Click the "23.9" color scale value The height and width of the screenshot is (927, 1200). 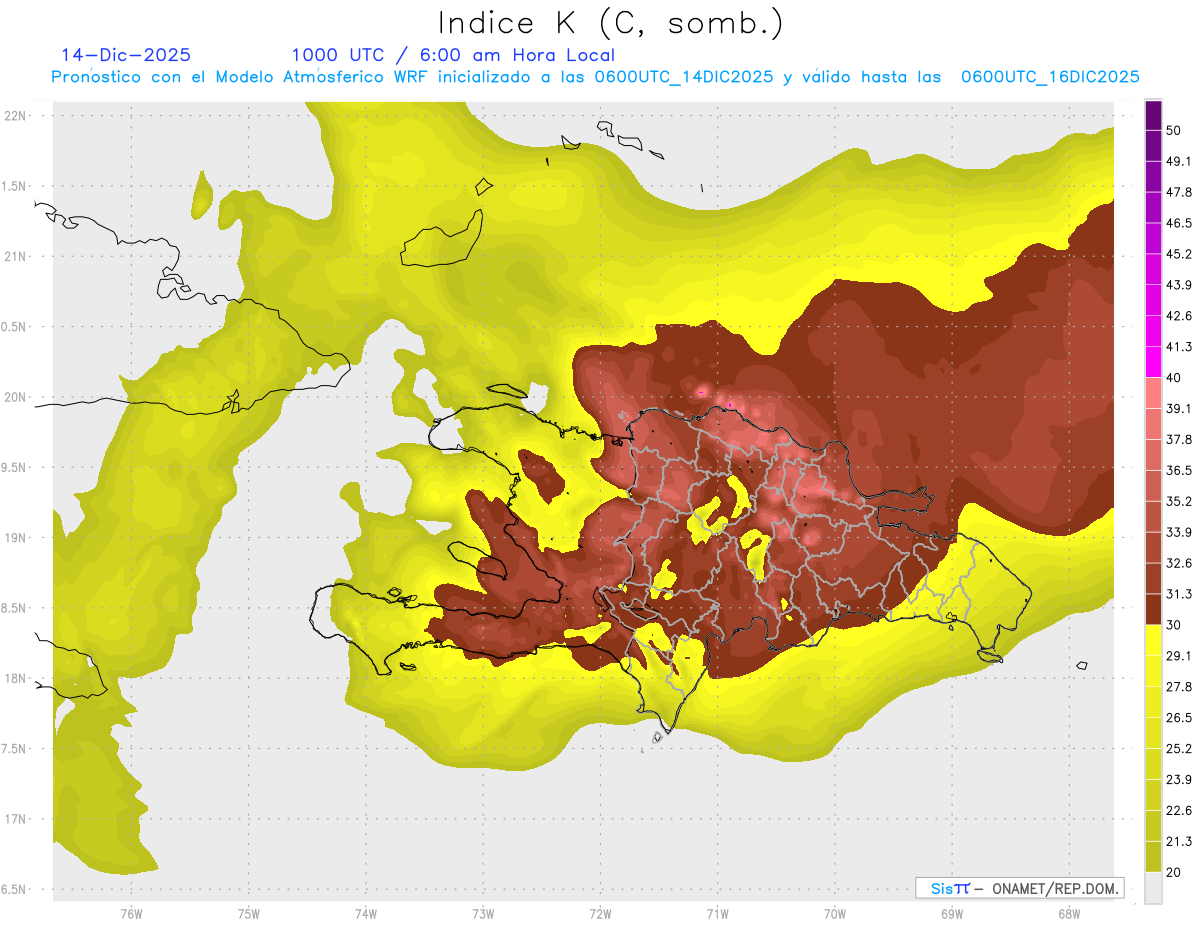pos(1180,779)
